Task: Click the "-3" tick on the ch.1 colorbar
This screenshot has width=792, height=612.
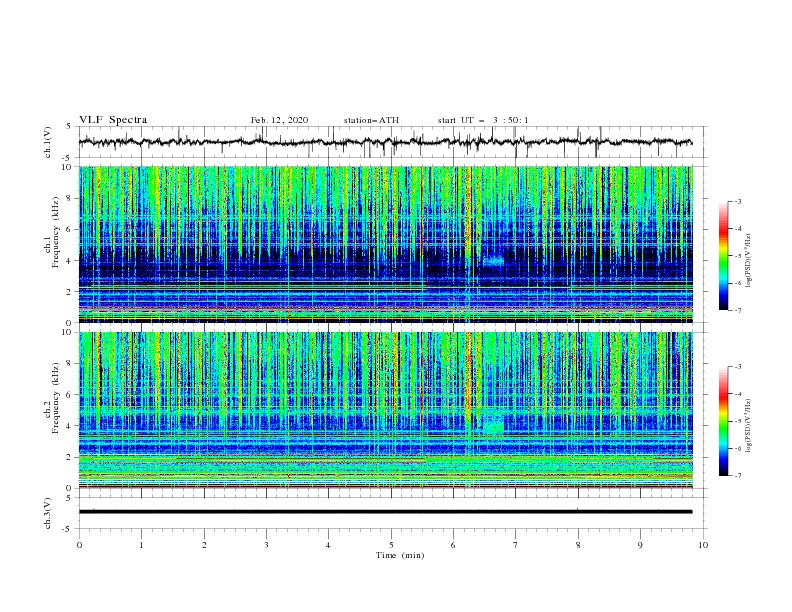Action: 737,201
